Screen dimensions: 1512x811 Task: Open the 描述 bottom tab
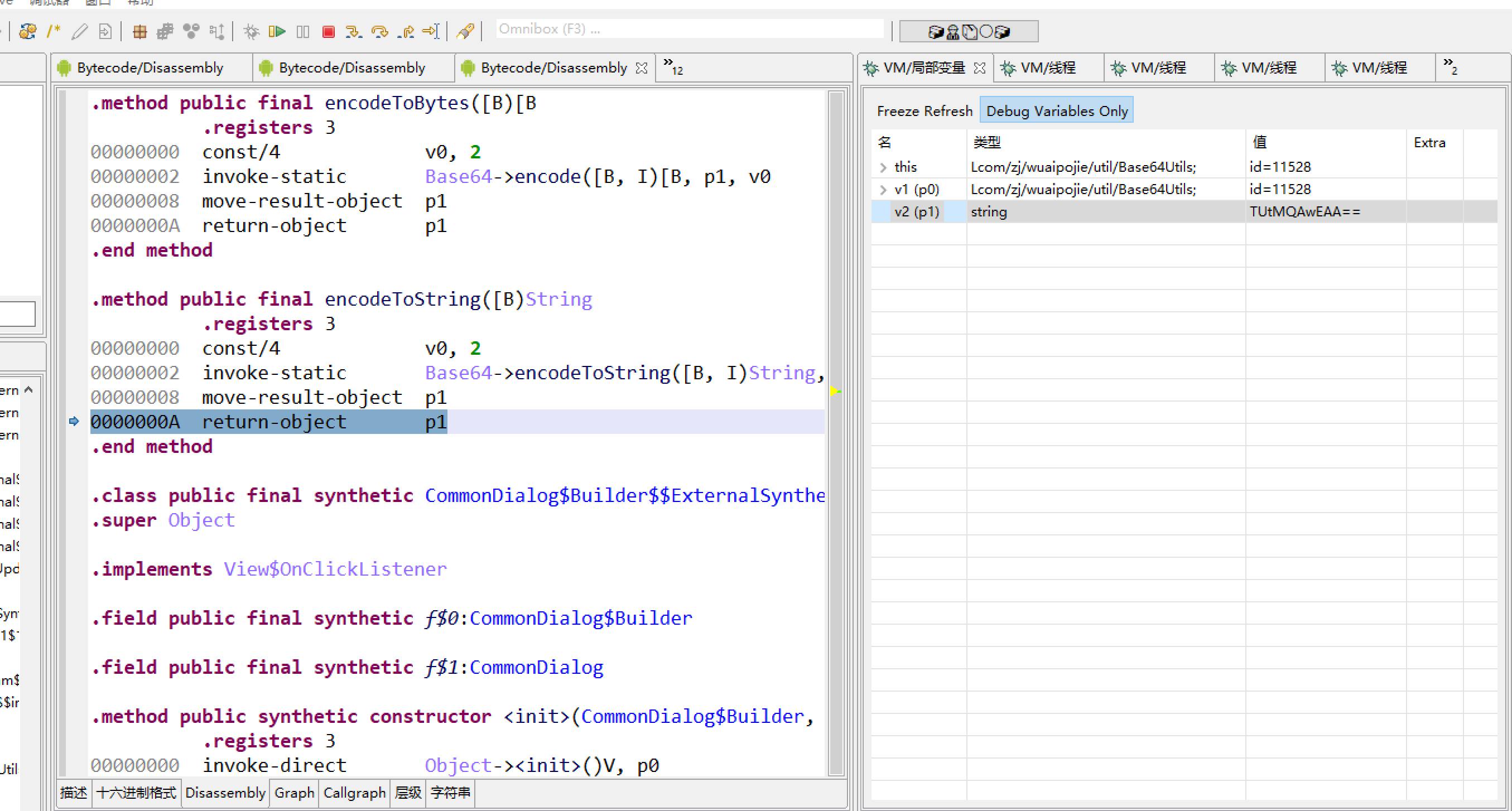tap(74, 793)
